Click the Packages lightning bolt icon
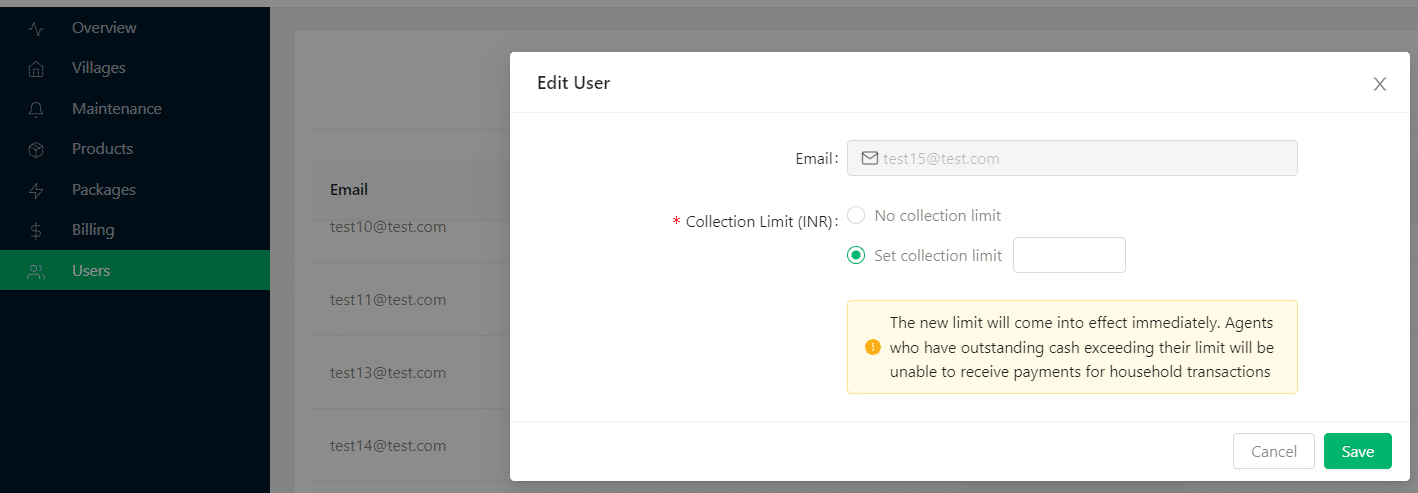The height and width of the screenshot is (493, 1418). click(x=36, y=190)
